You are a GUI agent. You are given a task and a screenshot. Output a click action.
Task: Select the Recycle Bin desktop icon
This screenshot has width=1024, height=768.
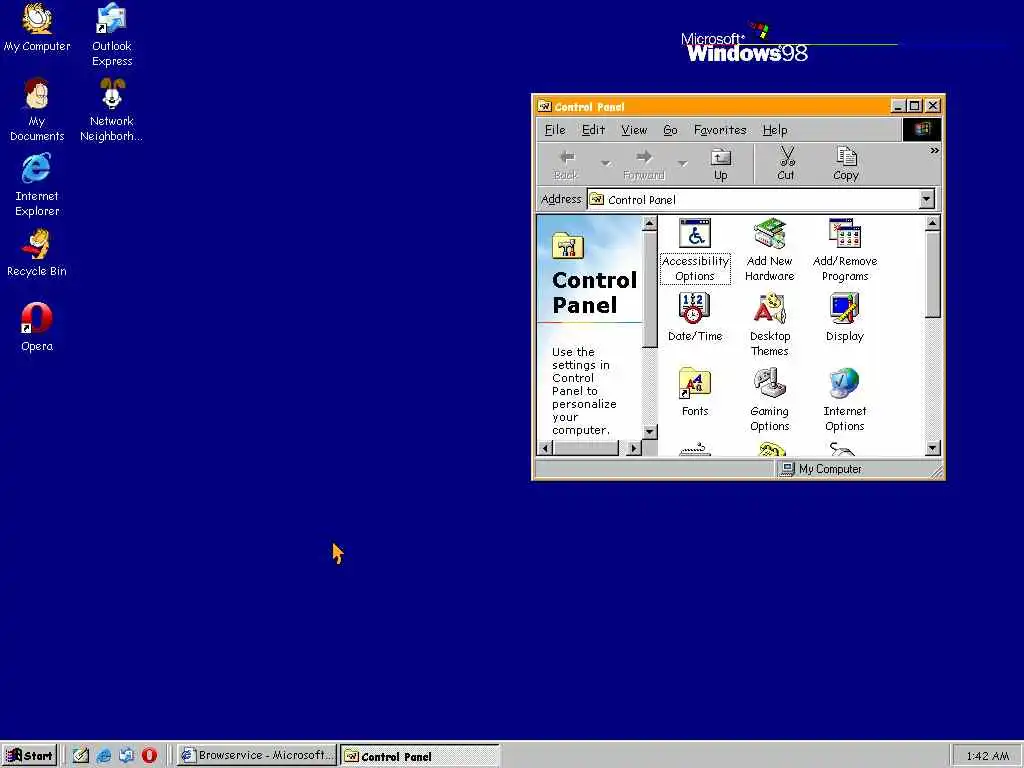pyautogui.click(x=37, y=253)
